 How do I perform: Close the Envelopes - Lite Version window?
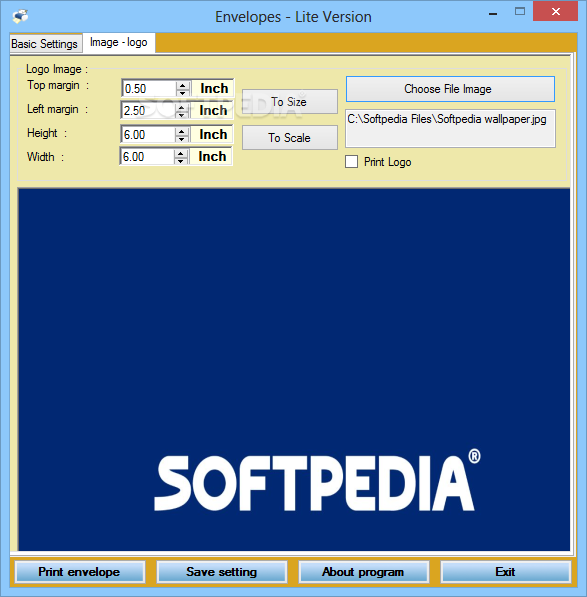(555, 11)
